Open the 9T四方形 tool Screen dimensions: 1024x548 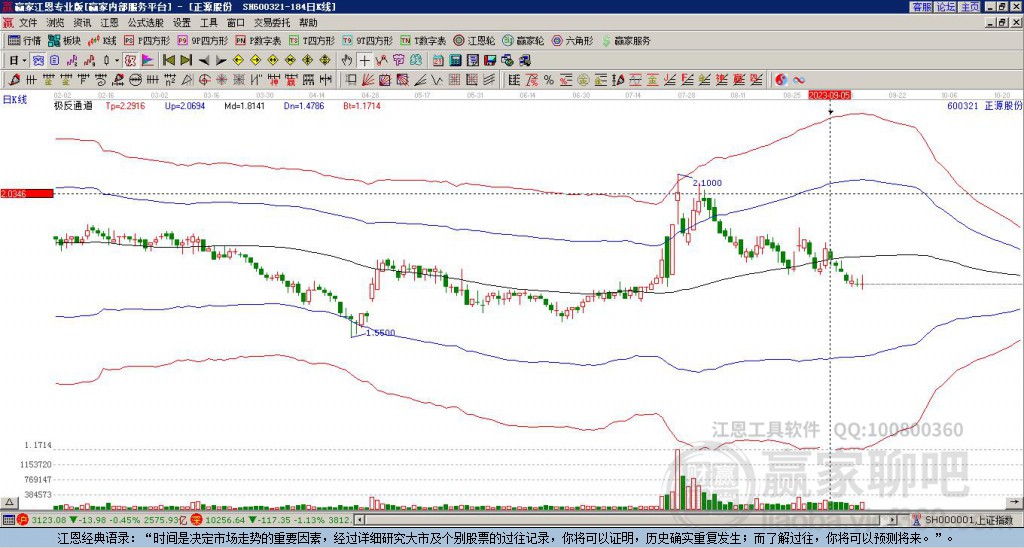coord(368,40)
